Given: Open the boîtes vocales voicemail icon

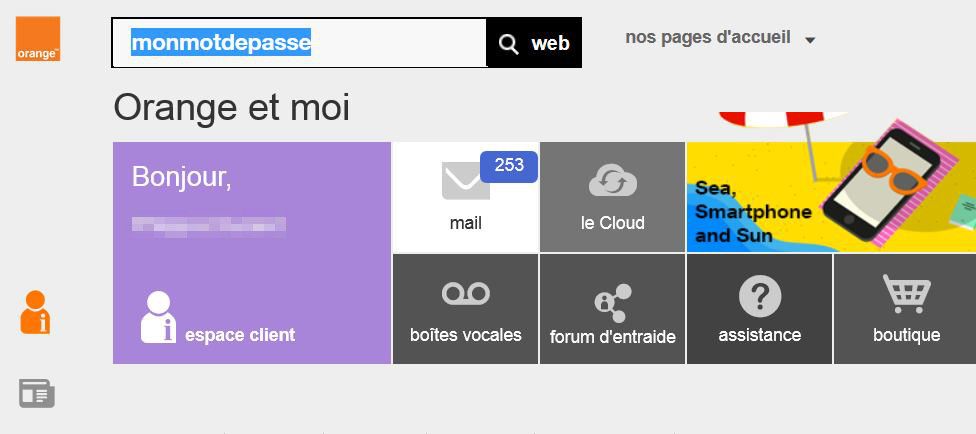Looking at the screenshot, I should point(465,294).
